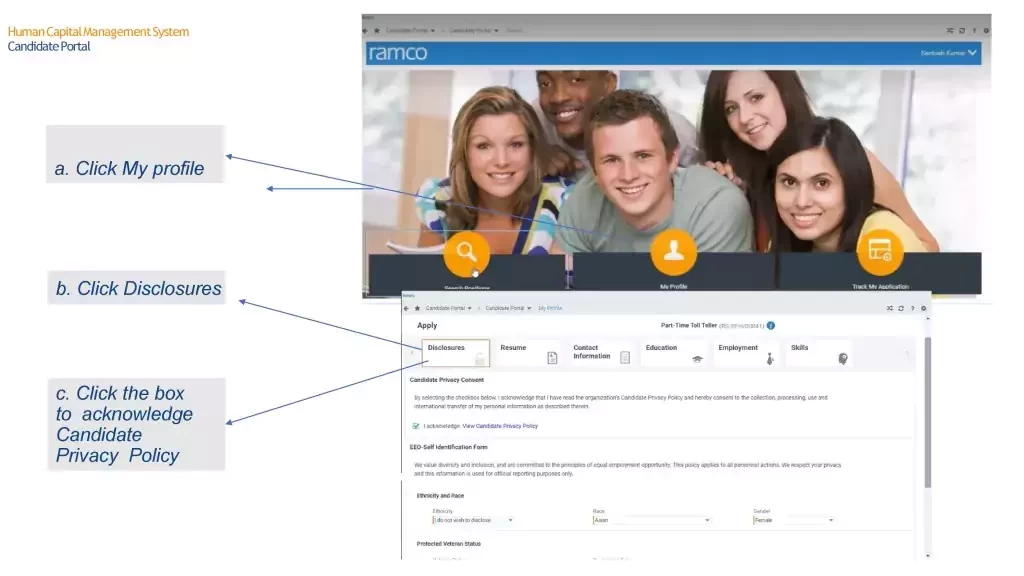Image resolution: width=1024 pixels, height=576 pixels.
Task: Click the tab strip left scroll arrow
Action: pyautogui.click(x=412, y=353)
